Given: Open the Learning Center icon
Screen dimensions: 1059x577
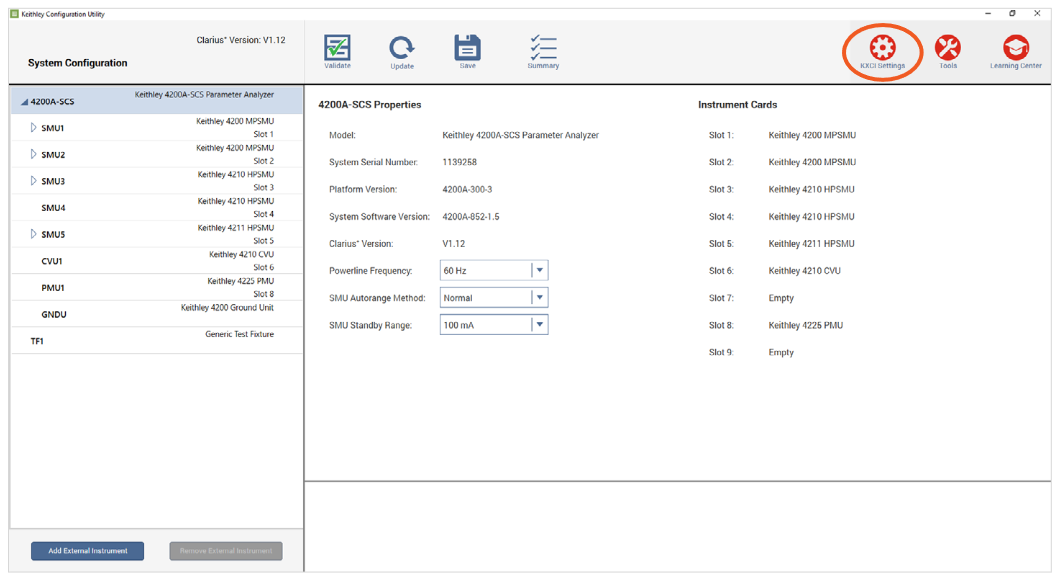Looking at the screenshot, I should pos(1015,49).
